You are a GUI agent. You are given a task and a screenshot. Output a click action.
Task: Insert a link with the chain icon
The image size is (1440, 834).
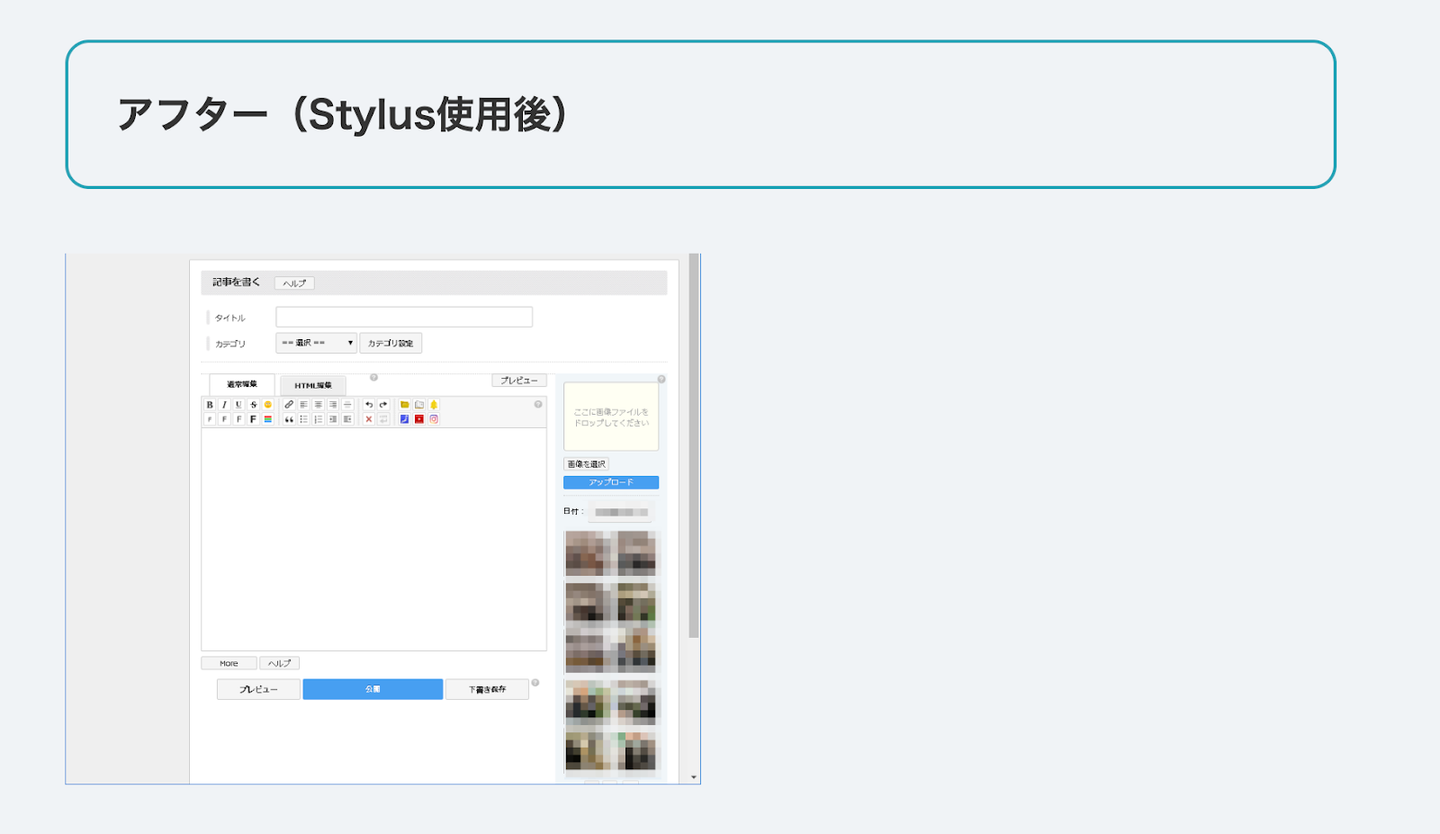[289, 404]
